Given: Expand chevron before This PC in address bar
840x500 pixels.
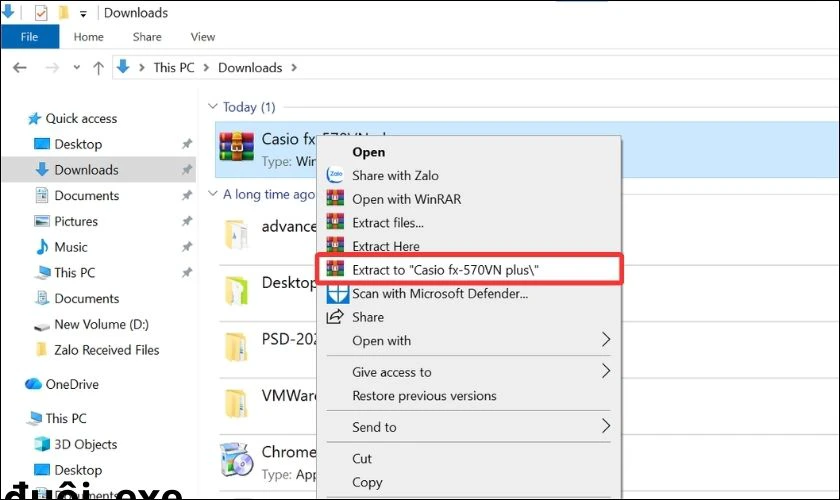Looking at the screenshot, I should click(142, 68).
